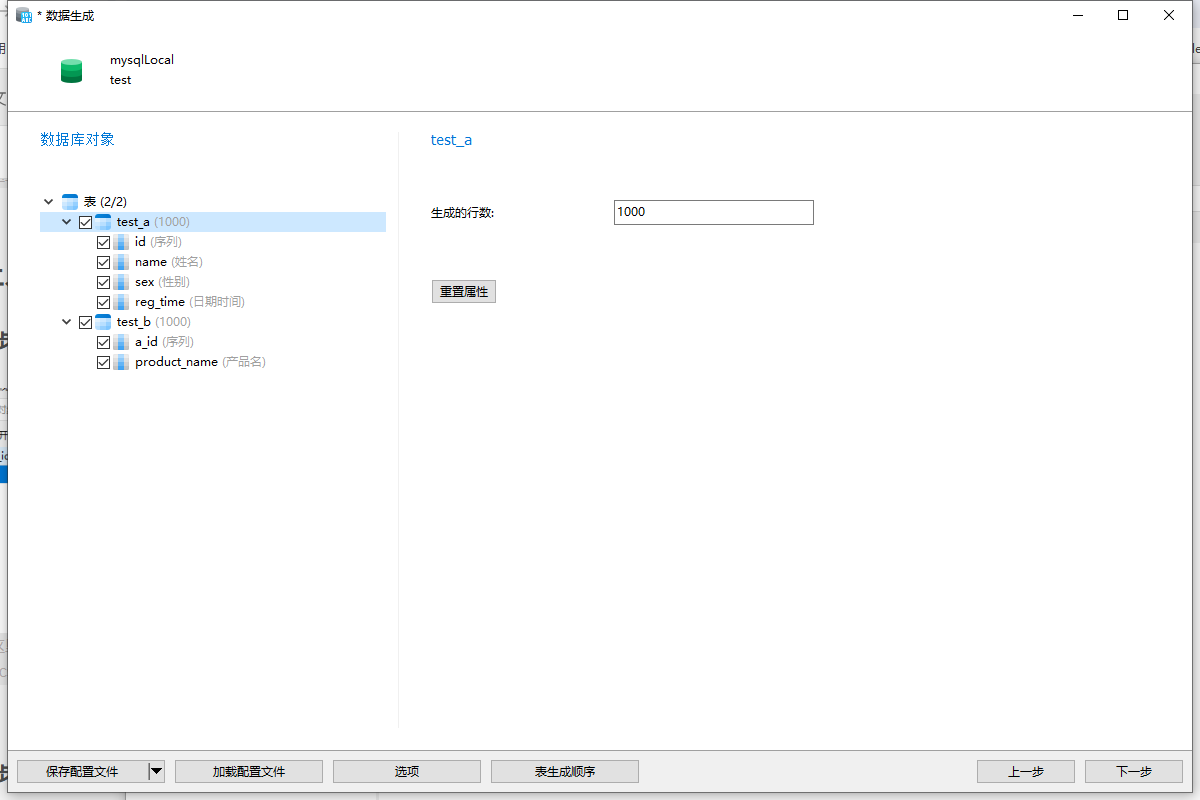Click the green database icon for mysqlLocal

(x=71, y=70)
